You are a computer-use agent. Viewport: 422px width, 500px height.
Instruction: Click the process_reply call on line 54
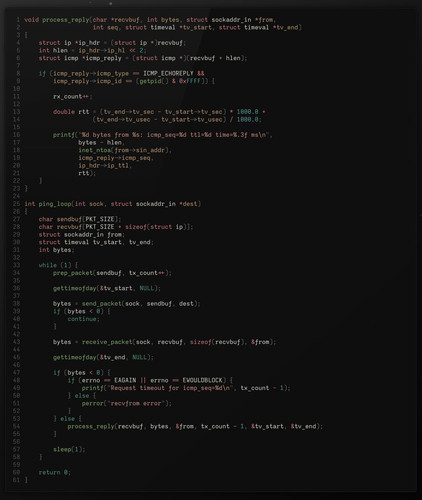pos(194,426)
